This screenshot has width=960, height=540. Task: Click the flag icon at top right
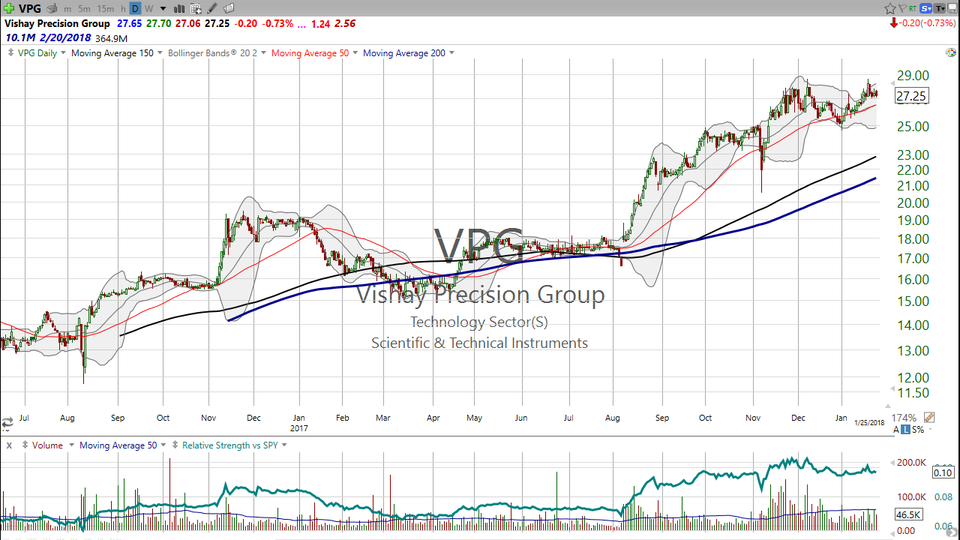point(902,9)
